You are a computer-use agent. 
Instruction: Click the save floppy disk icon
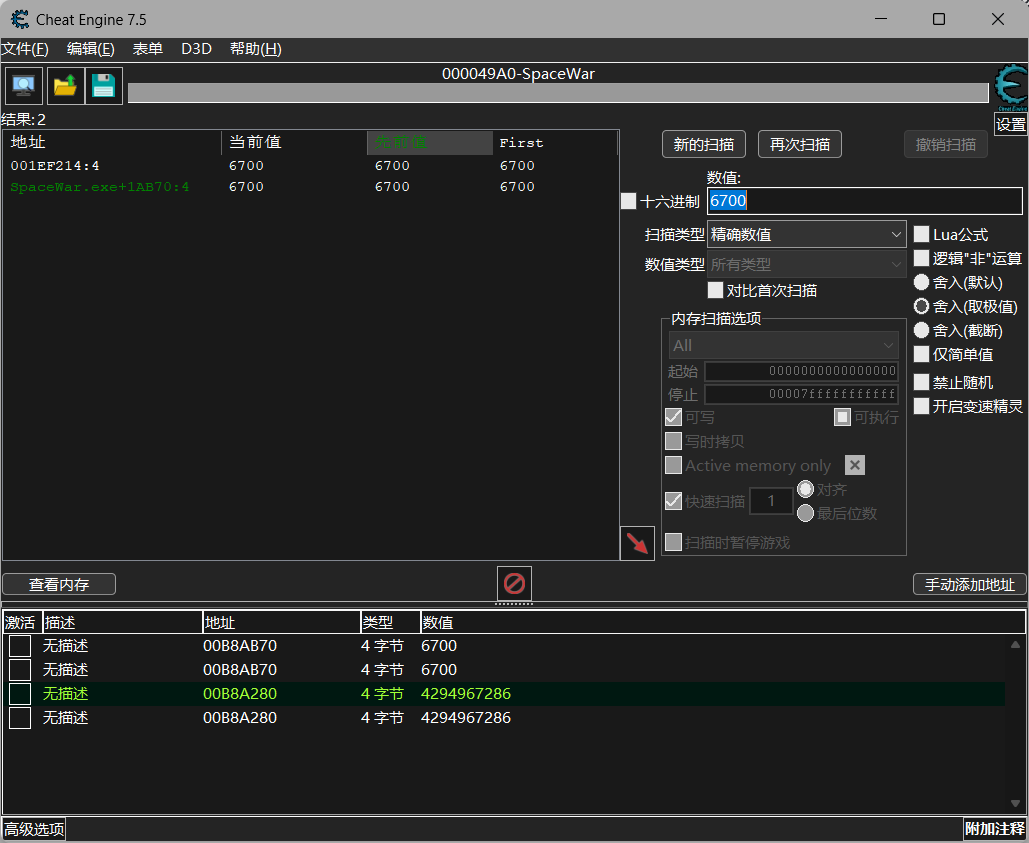pyautogui.click(x=104, y=86)
